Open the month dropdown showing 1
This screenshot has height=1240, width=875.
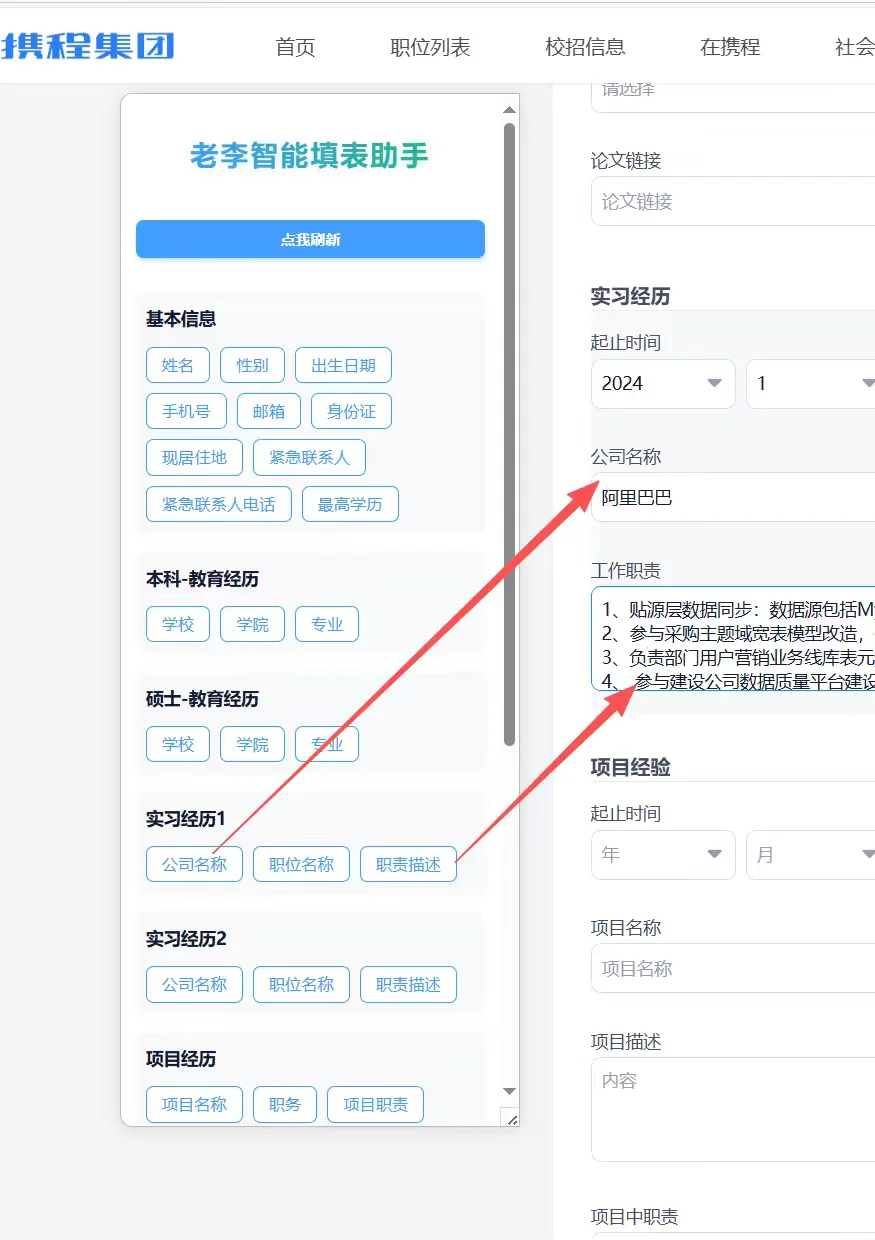(811, 383)
